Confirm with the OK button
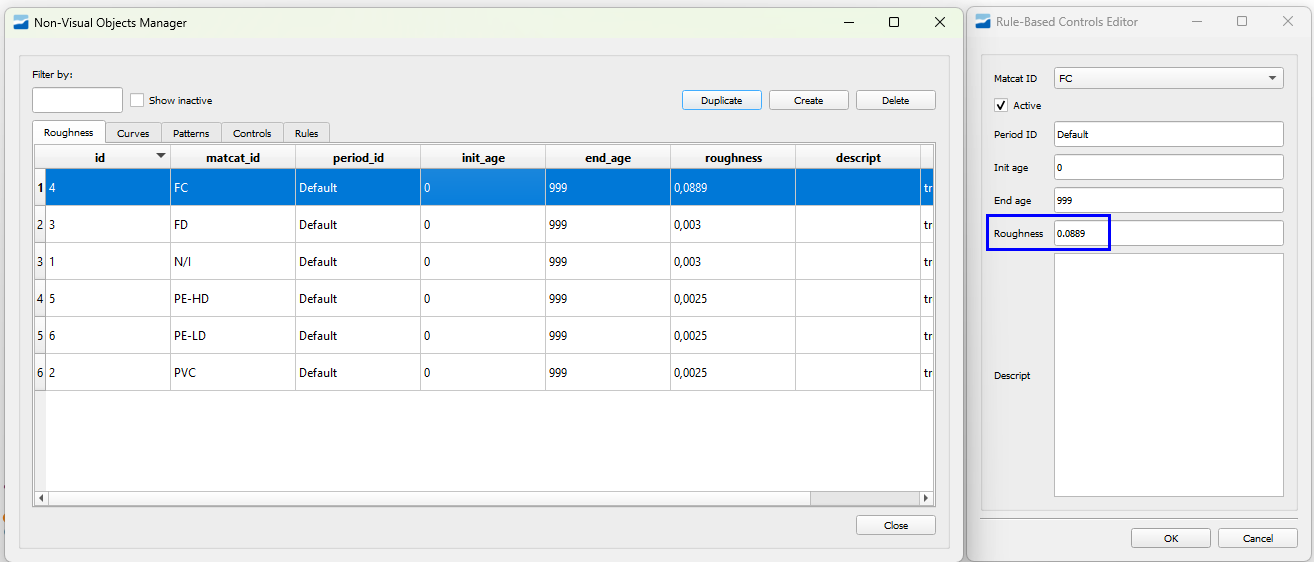This screenshot has width=1314, height=562. click(x=1170, y=538)
